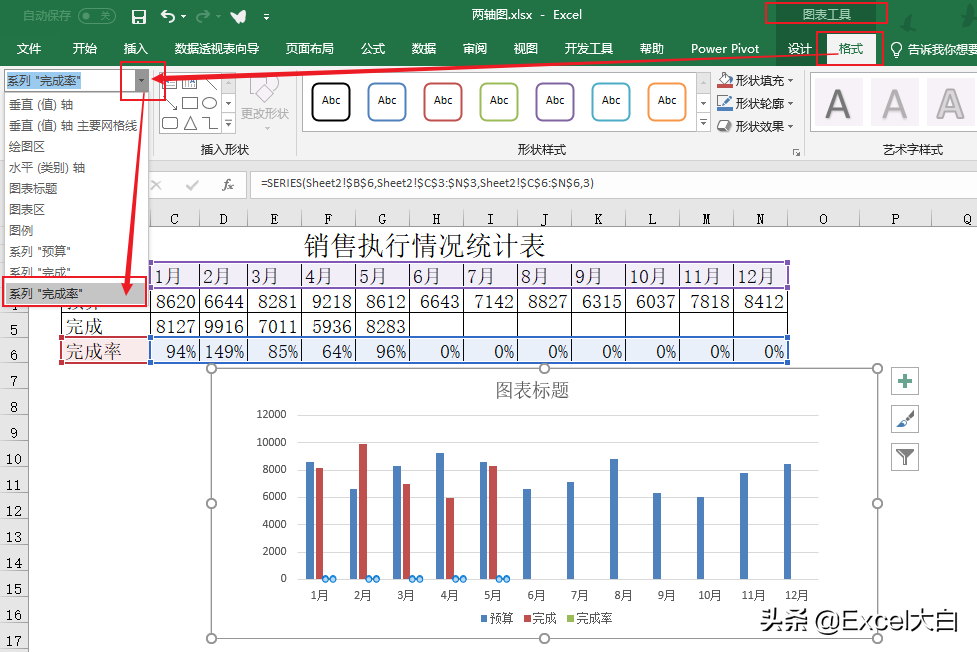The height and width of the screenshot is (652, 977).
Task: Open the 帮助 tab
Action: (652, 49)
